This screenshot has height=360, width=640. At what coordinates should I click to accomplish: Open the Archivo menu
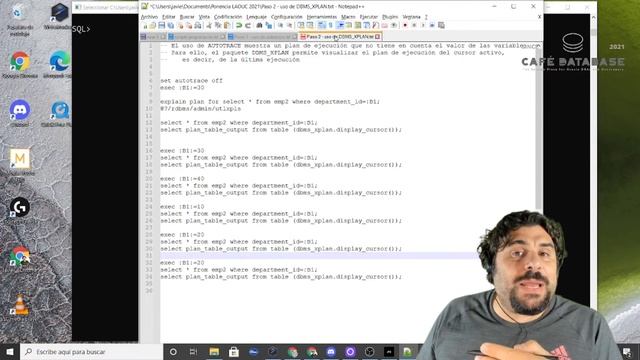click(x=149, y=17)
